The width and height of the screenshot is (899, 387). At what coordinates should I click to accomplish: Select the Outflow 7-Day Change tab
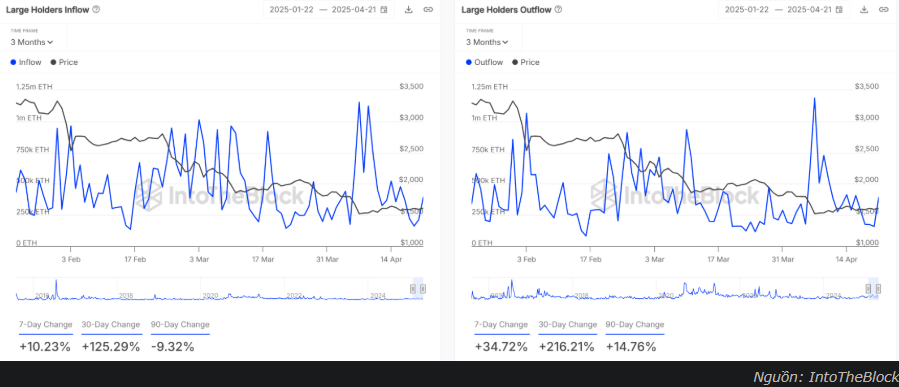(501, 325)
